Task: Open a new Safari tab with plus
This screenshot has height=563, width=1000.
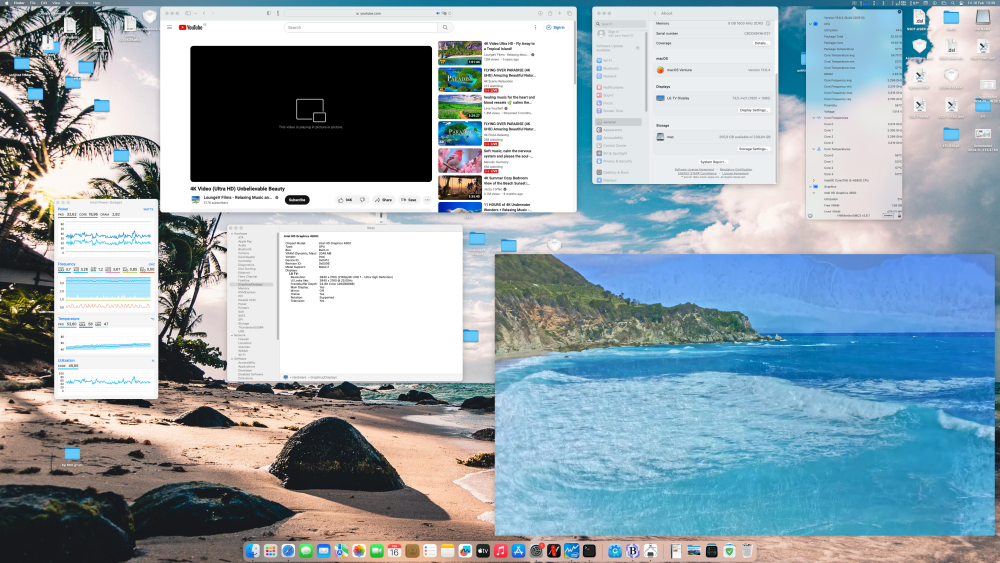Action: pos(559,13)
